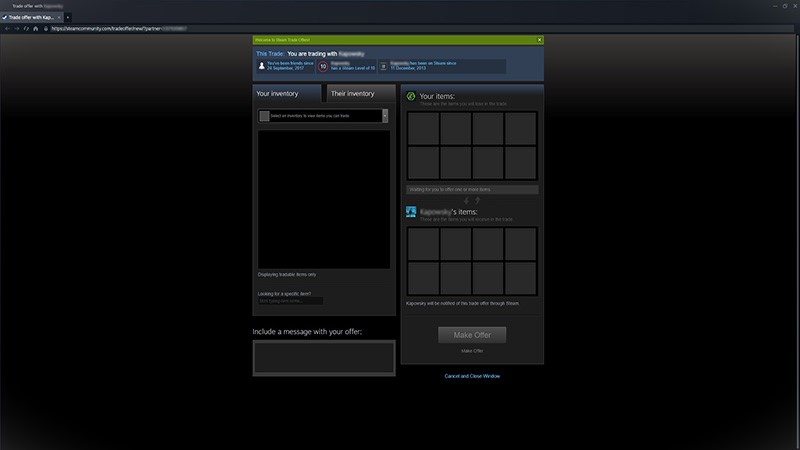Switch to Their inventory tab
The image size is (800, 450).
click(361, 94)
